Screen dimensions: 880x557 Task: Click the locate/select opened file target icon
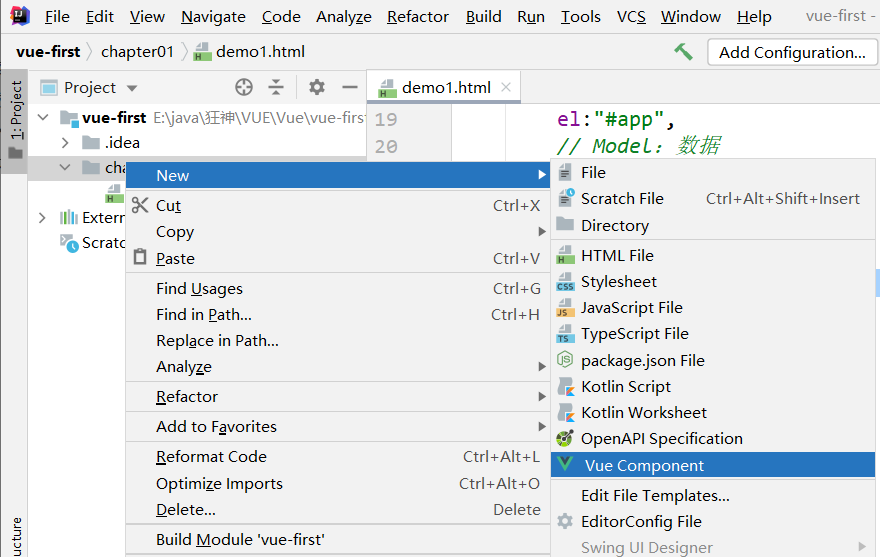[x=244, y=87]
